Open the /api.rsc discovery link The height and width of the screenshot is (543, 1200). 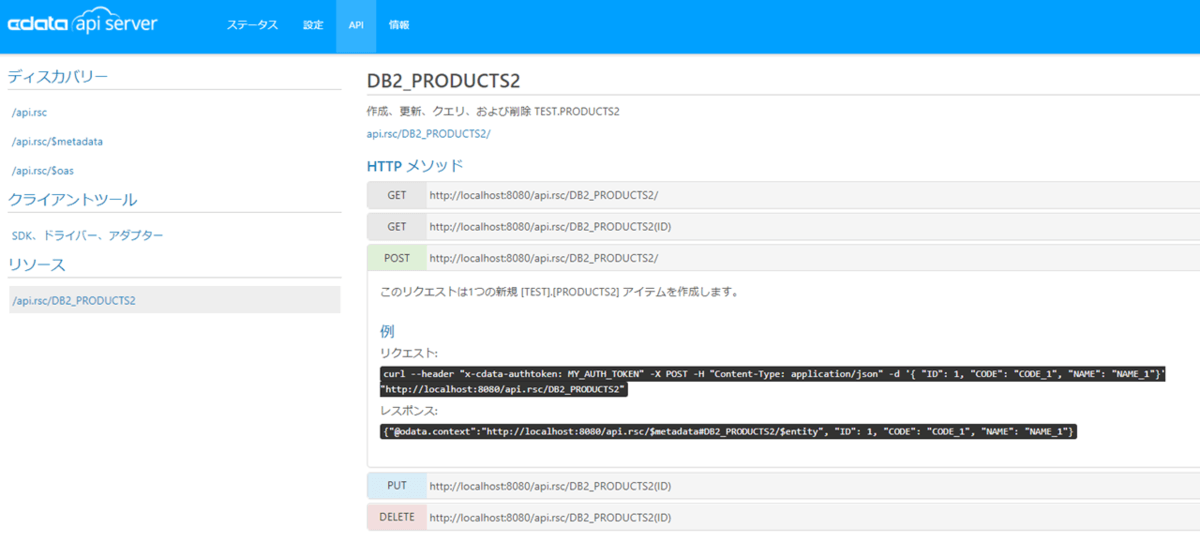coord(29,112)
